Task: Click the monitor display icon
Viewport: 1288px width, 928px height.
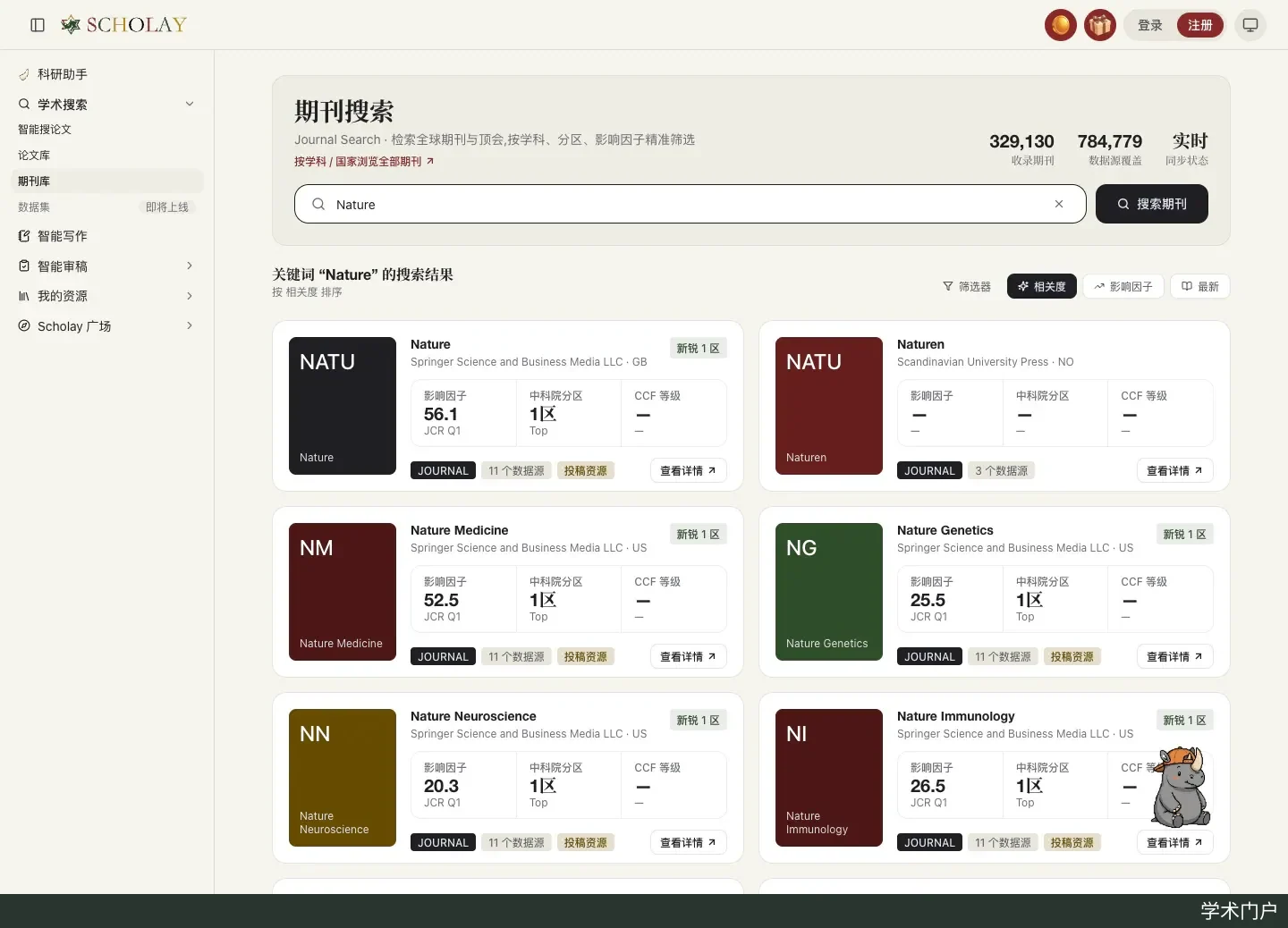Action: 1250,25
